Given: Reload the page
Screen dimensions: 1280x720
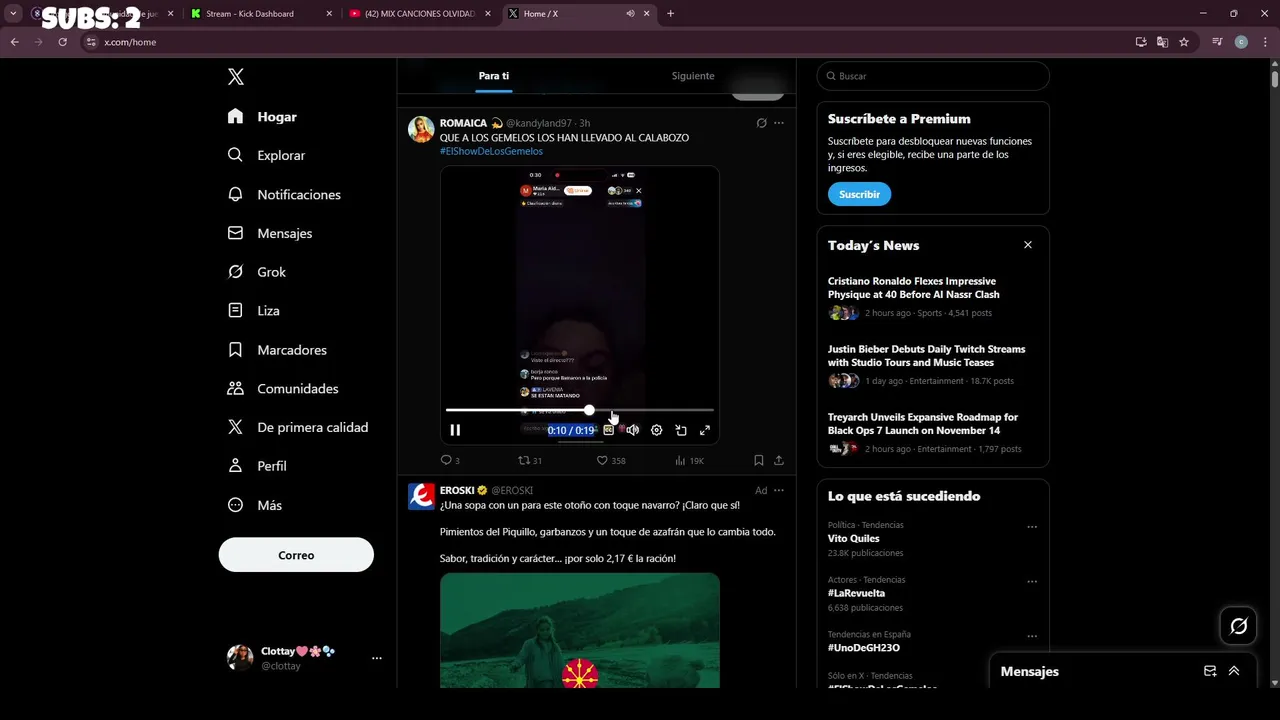Looking at the screenshot, I should coord(62,42).
